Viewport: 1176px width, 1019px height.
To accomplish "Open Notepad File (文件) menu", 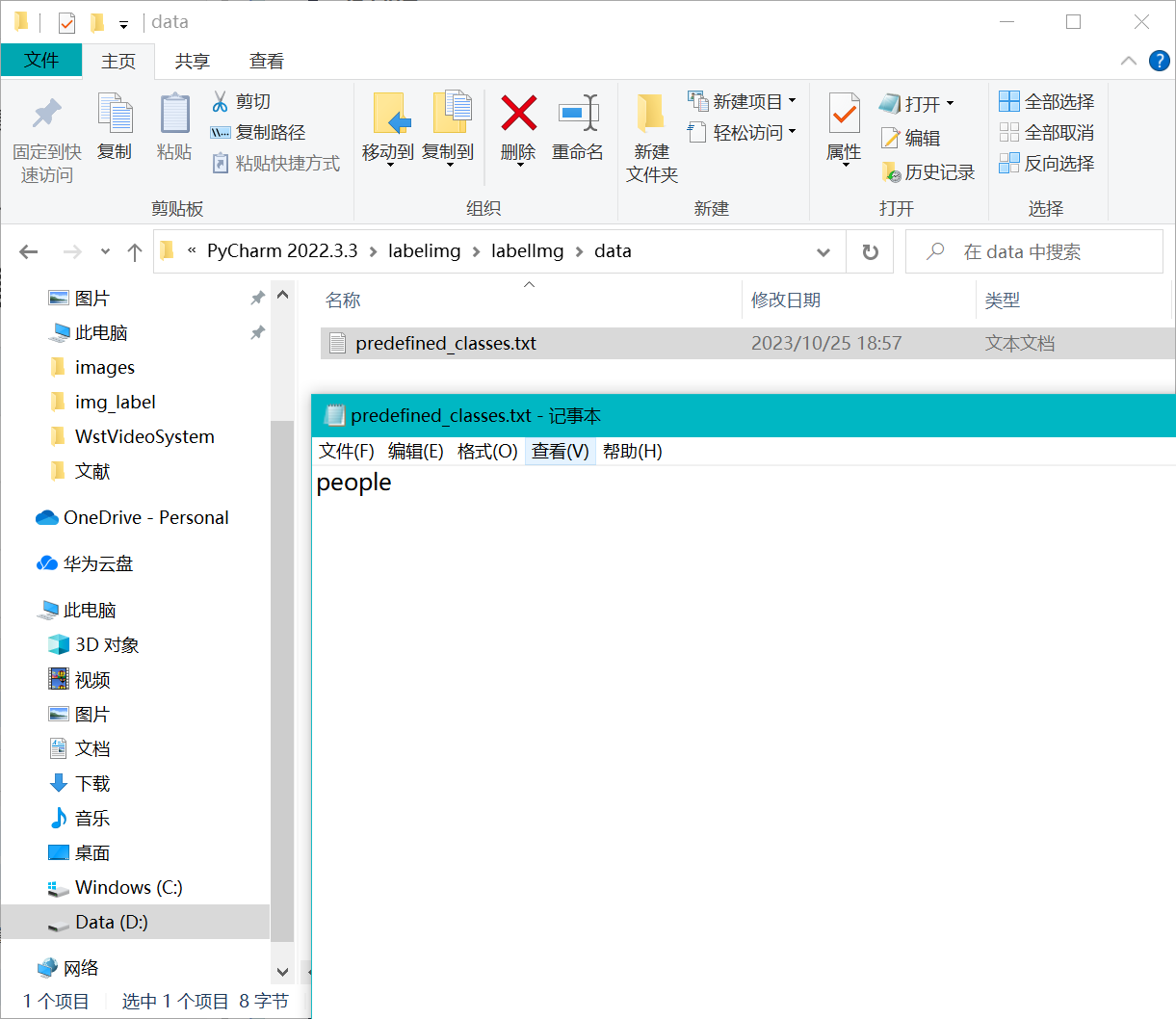I will (347, 451).
